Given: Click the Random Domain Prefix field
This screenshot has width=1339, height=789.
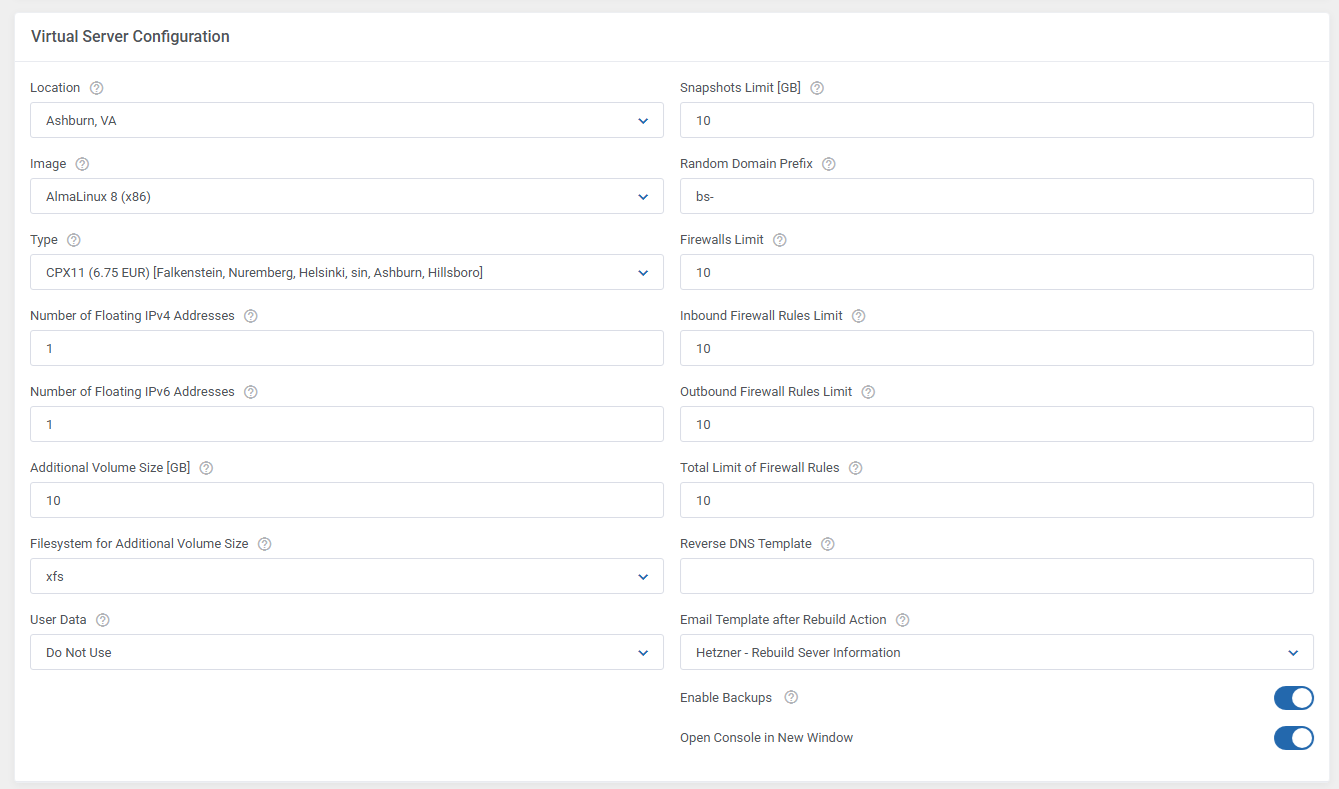Looking at the screenshot, I should click(x=997, y=197).
